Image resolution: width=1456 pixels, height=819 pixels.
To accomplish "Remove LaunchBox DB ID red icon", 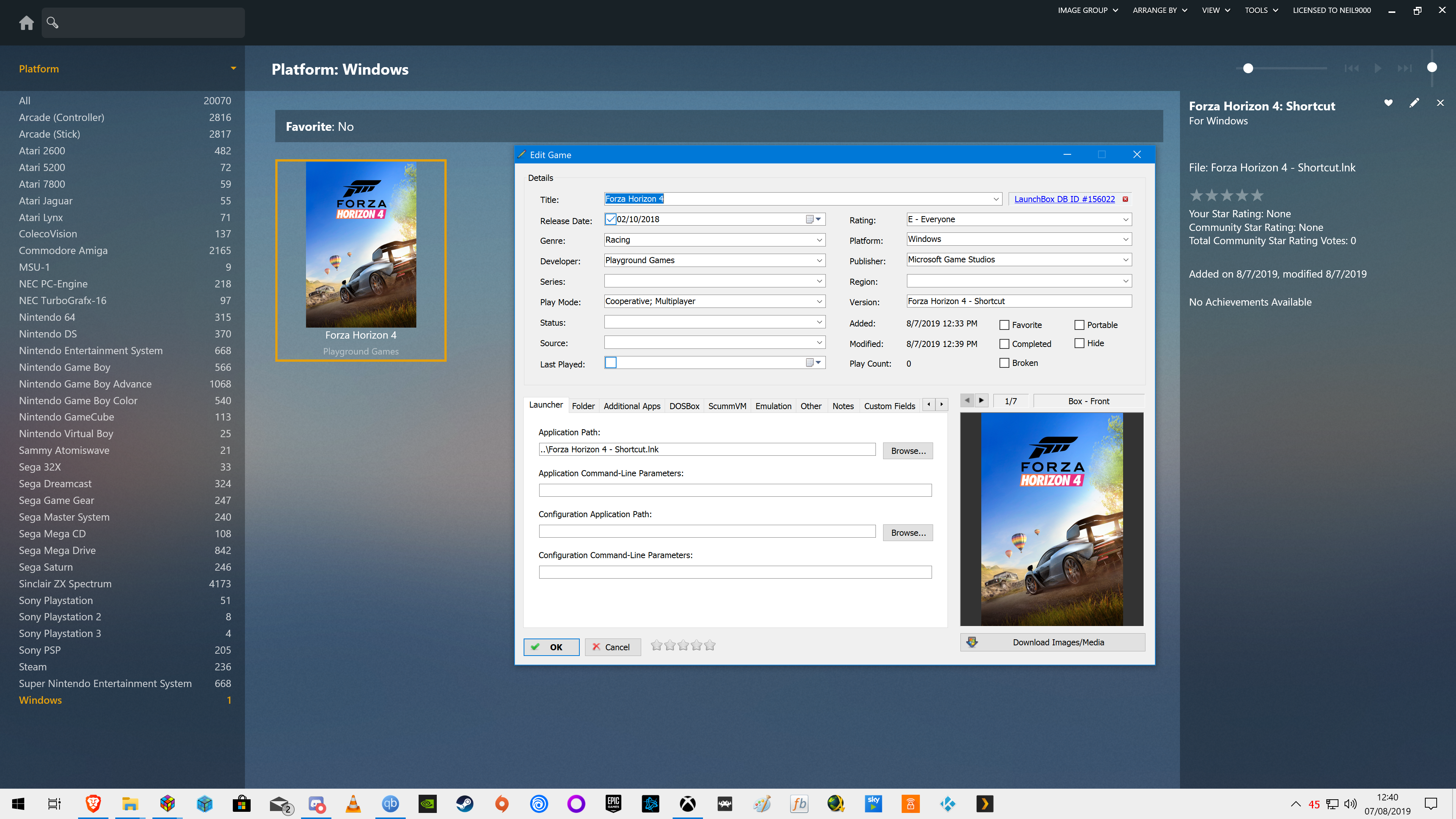I will pos(1125,199).
